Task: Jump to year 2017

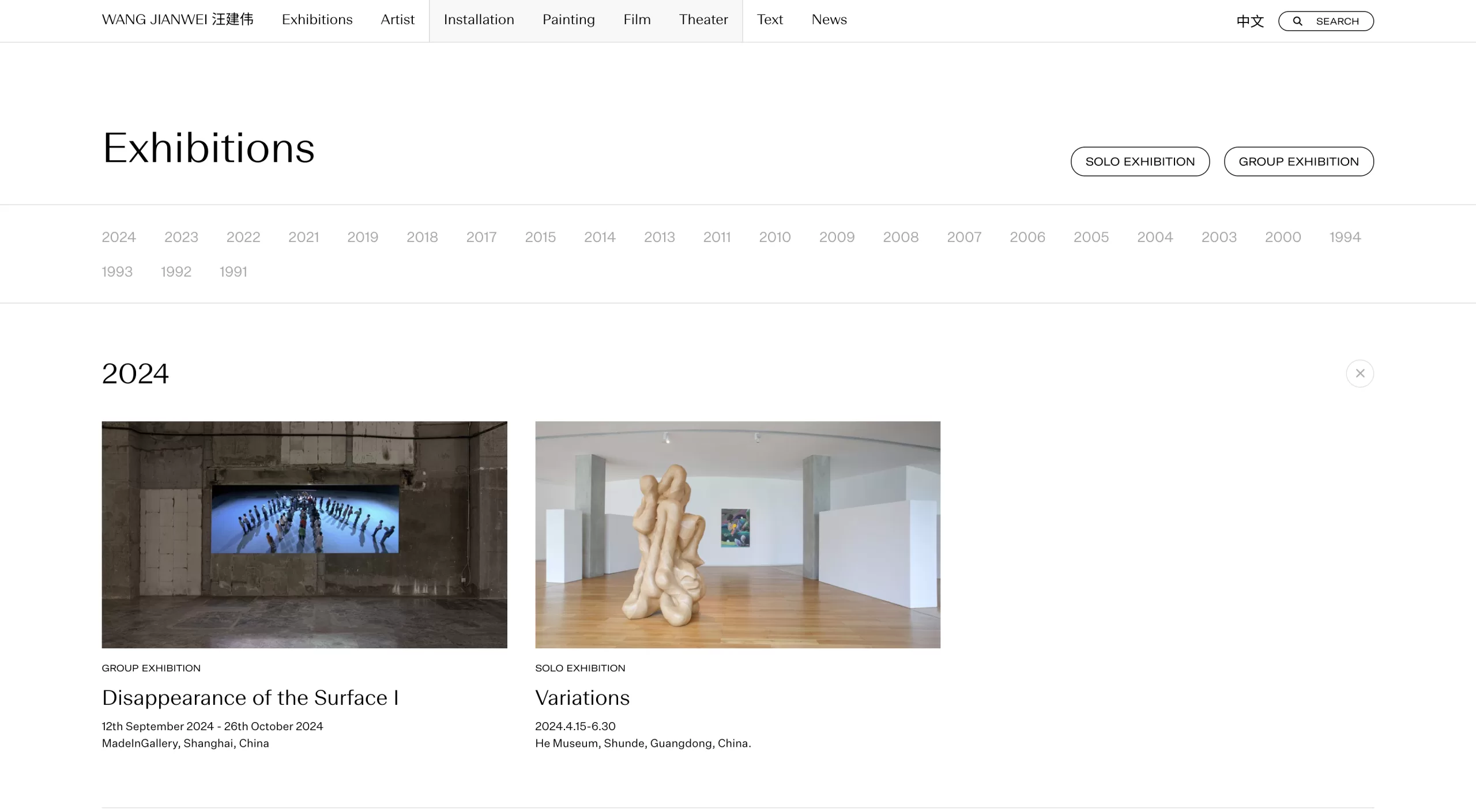Action: pos(481,237)
